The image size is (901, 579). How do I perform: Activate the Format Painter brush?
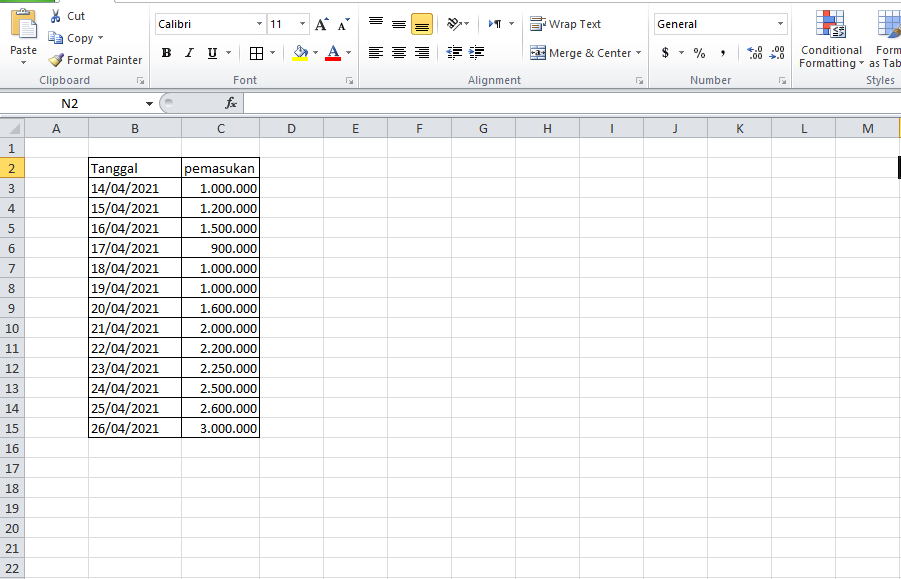(x=56, y=60)
